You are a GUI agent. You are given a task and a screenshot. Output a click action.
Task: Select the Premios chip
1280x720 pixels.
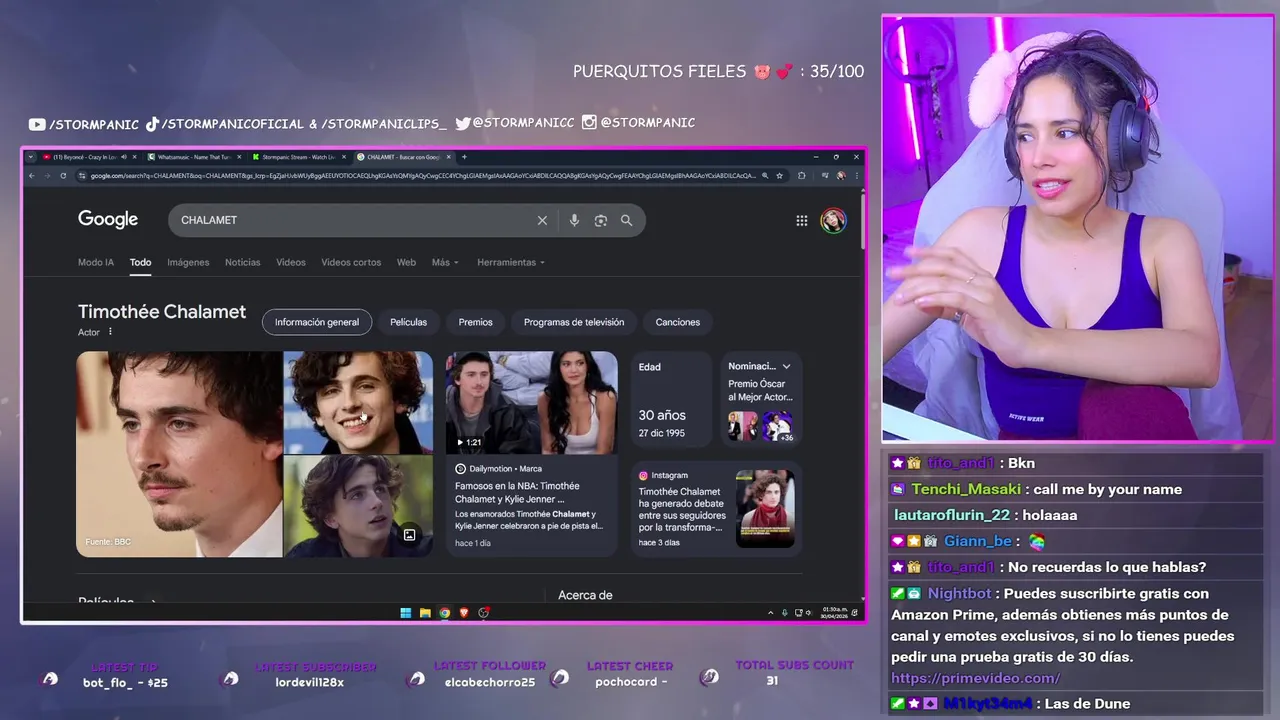point(476,322)
